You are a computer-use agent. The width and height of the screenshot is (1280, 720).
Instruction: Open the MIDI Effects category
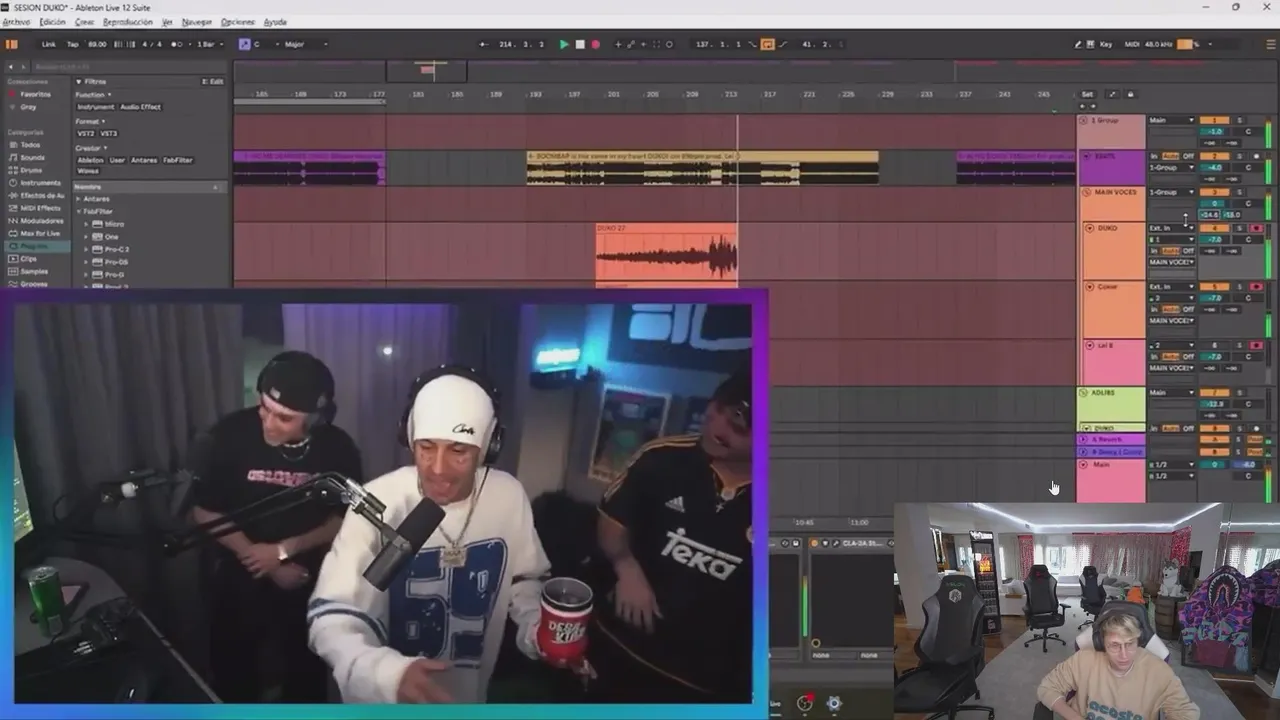click(x=40, y=208)
